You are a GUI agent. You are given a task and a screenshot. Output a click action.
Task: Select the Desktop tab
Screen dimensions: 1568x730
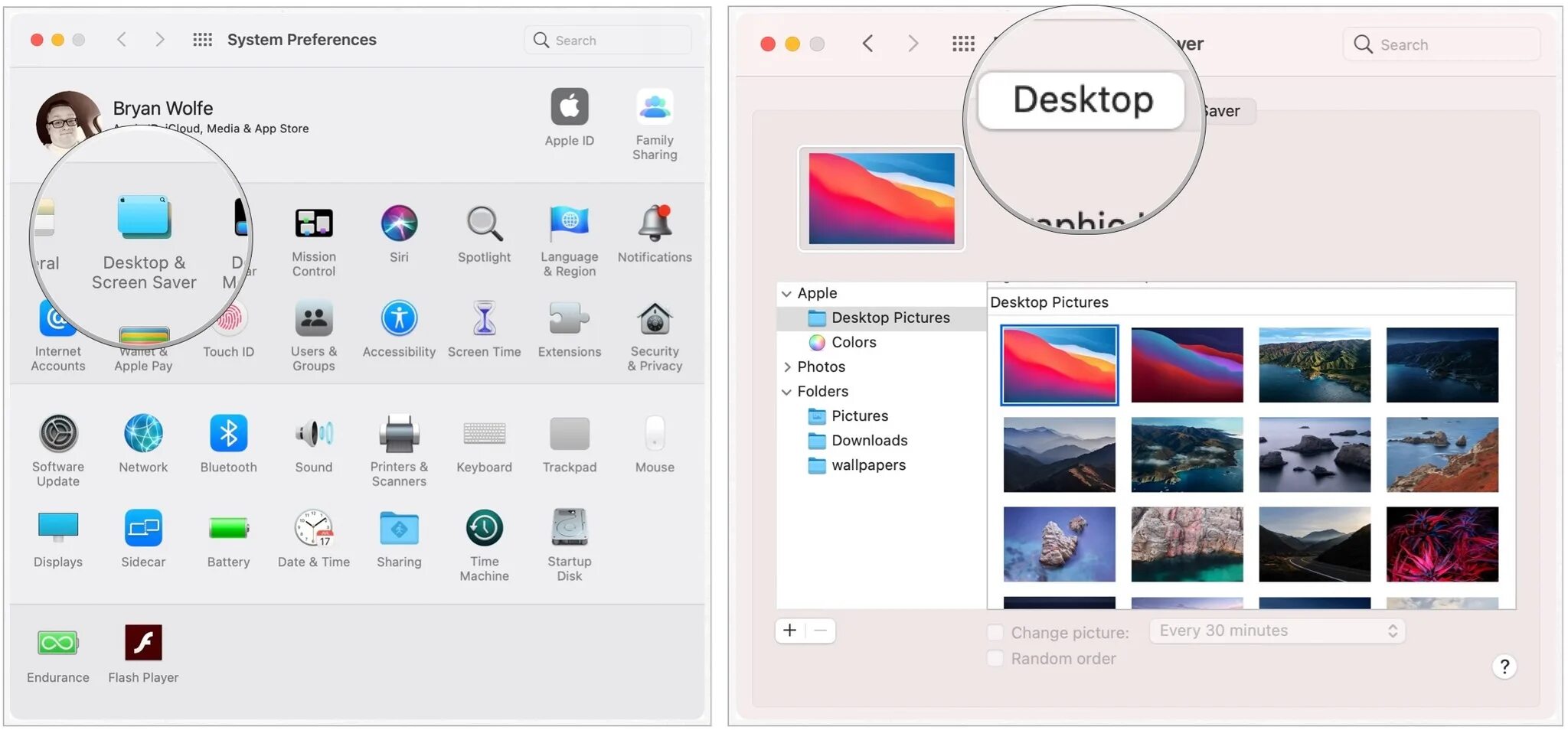pyautogui.click(x=1081, y=100)
